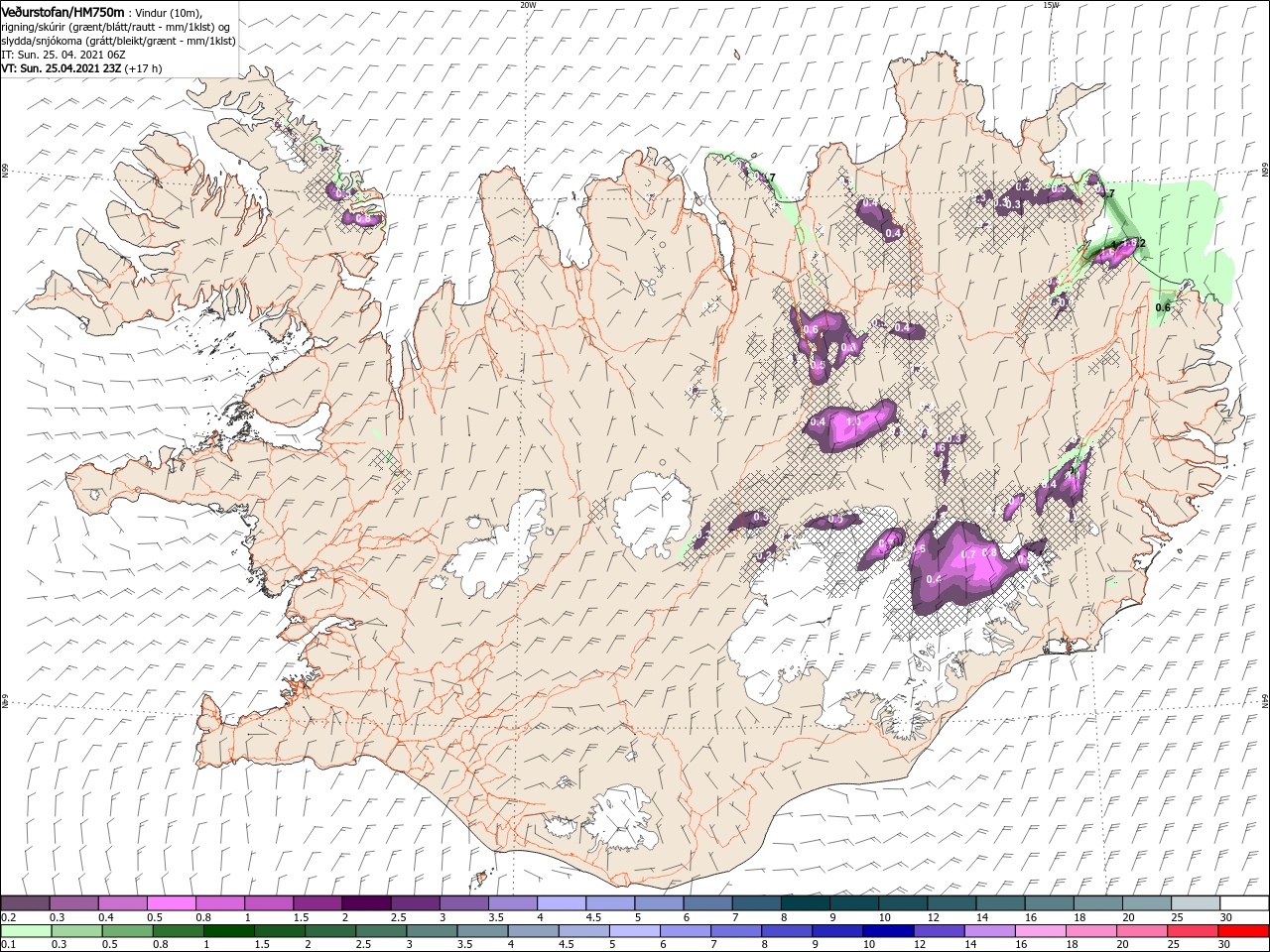This screenshot has width=1270, height=952.
Task: Select the bright red rain swatch labeled 30
Action: pyautogui.click(x=1242, y=931)
